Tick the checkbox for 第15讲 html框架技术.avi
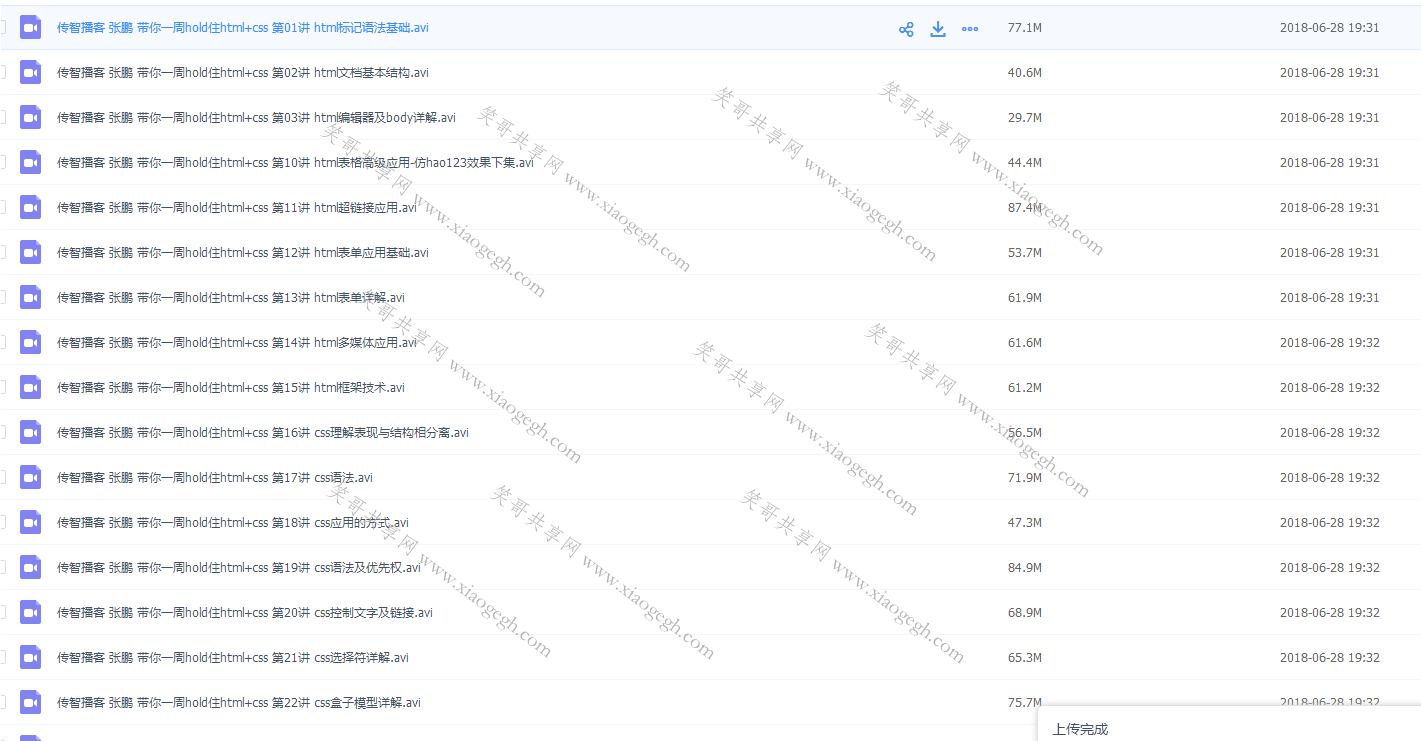Image resolution: width=1421 pixels, height=741 pixels. (x=2, y=388)
